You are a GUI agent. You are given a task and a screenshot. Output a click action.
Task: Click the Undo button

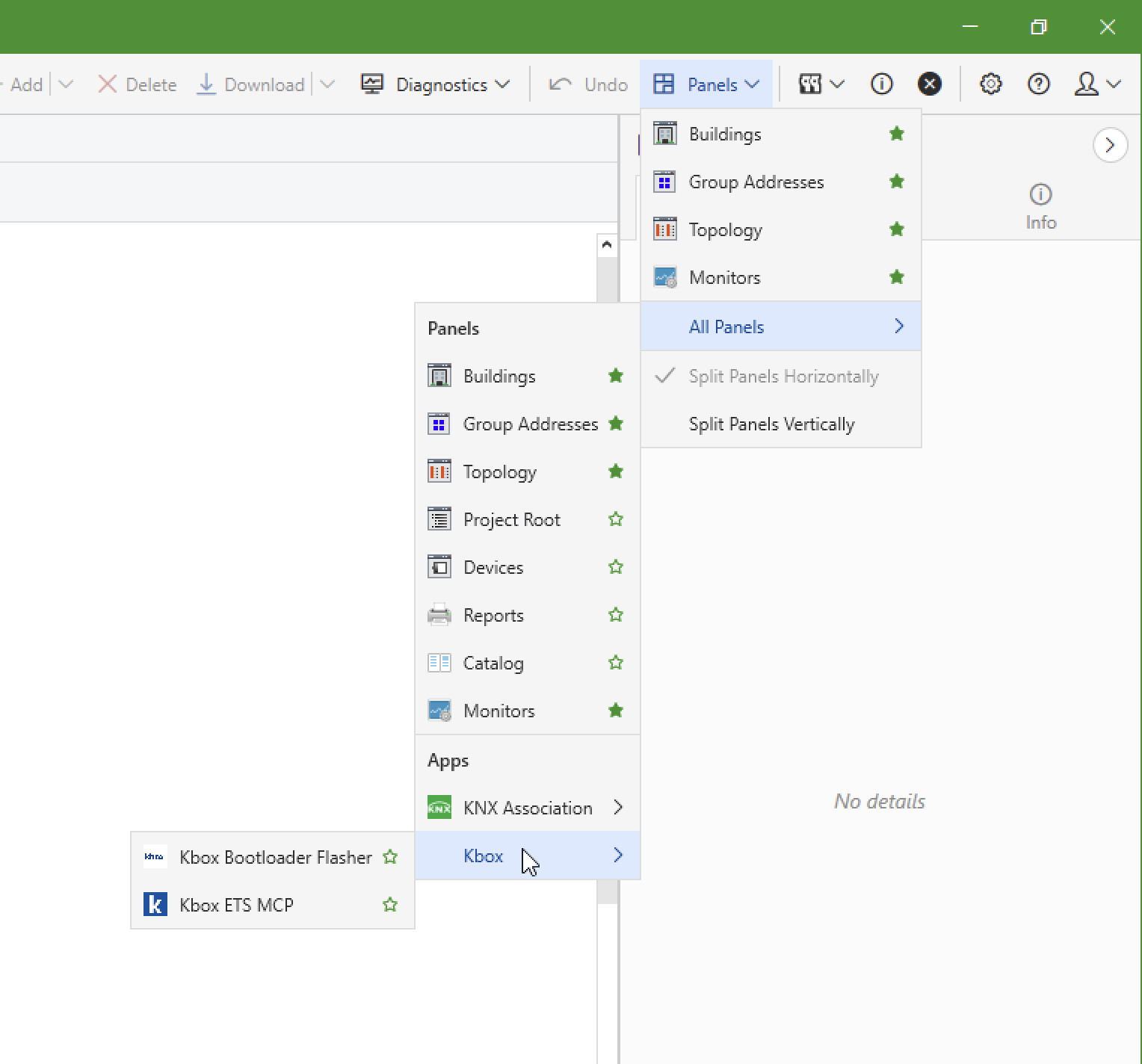[x=588, y=84]
